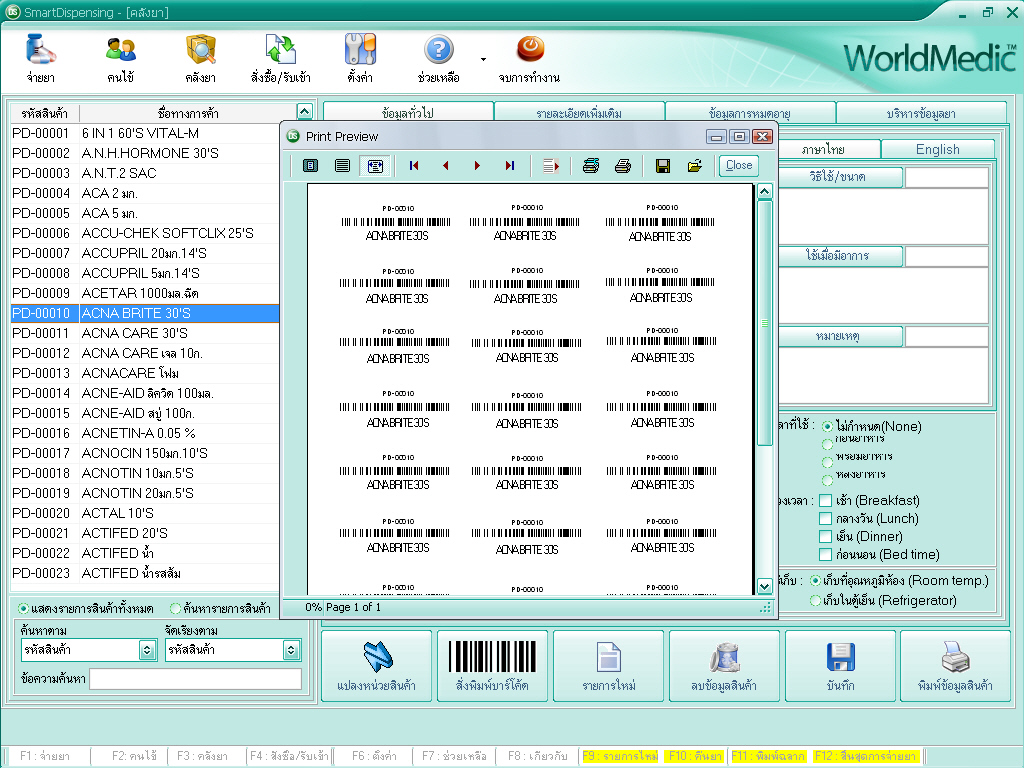
Task: Click the ข้อความค้นหา search text field
Action: [x=195, y=679]
